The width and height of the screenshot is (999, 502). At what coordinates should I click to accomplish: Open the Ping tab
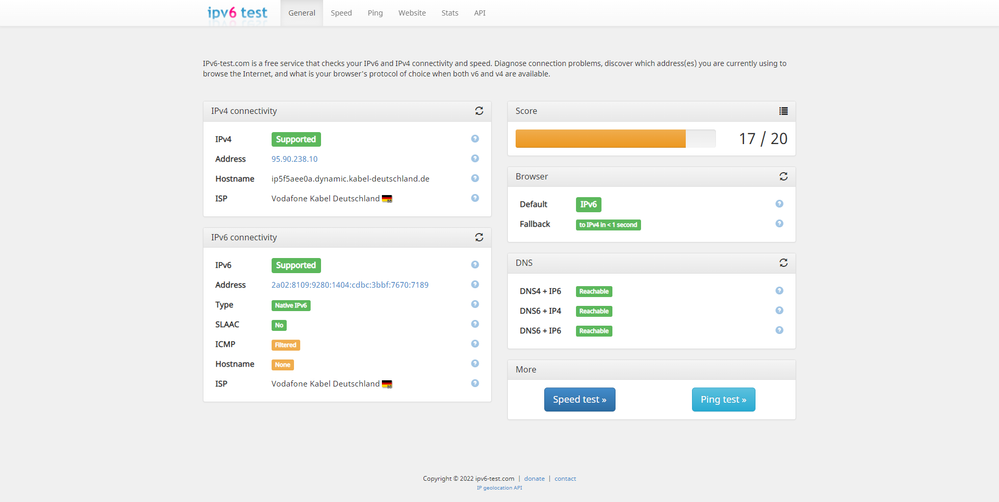point(375,13)
